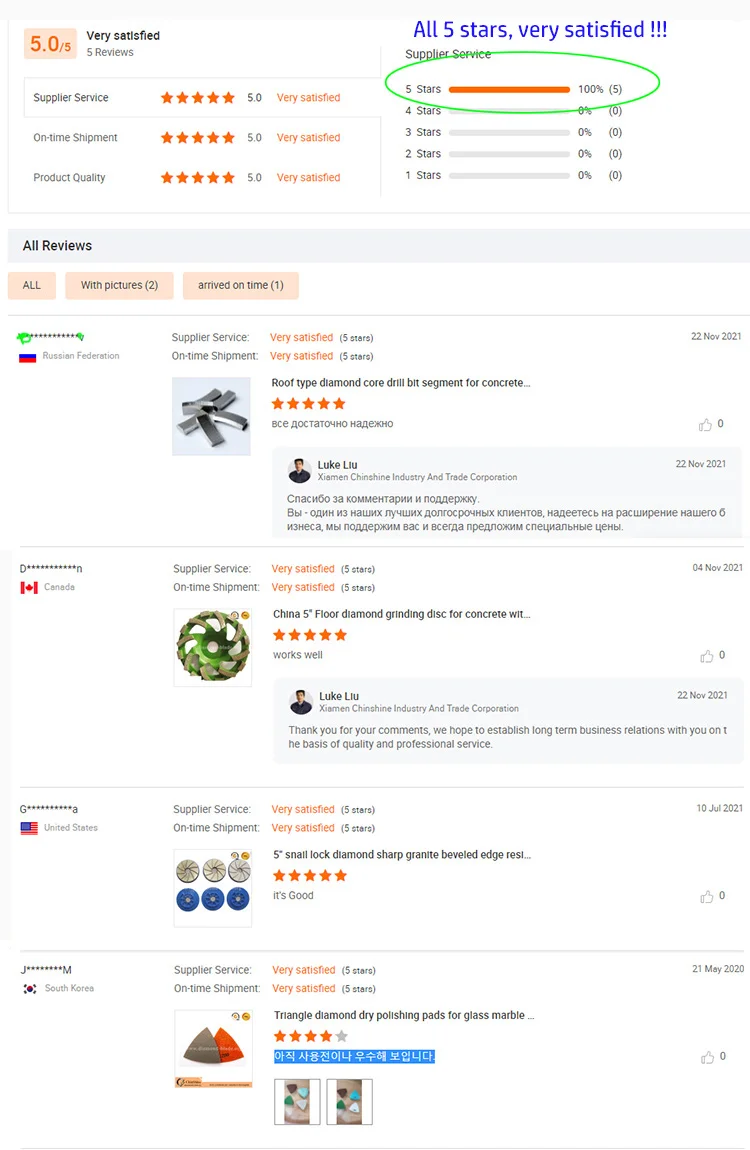The width and height of the screenshot is (750, 1150).
Task: Click the review date 21 May 2020
Action: (718, 970)
